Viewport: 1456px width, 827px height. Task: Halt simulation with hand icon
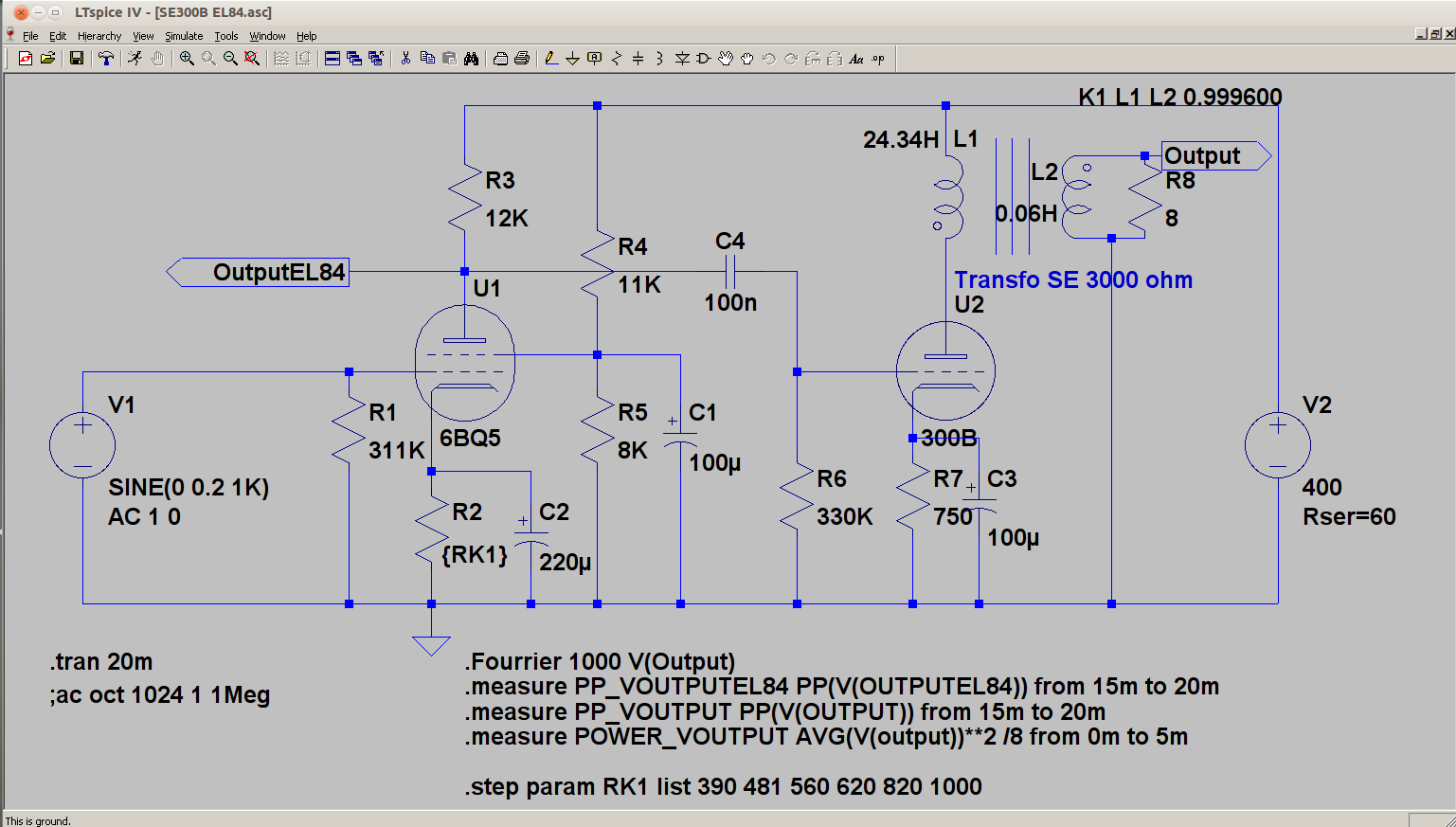[x=157, y=59]
